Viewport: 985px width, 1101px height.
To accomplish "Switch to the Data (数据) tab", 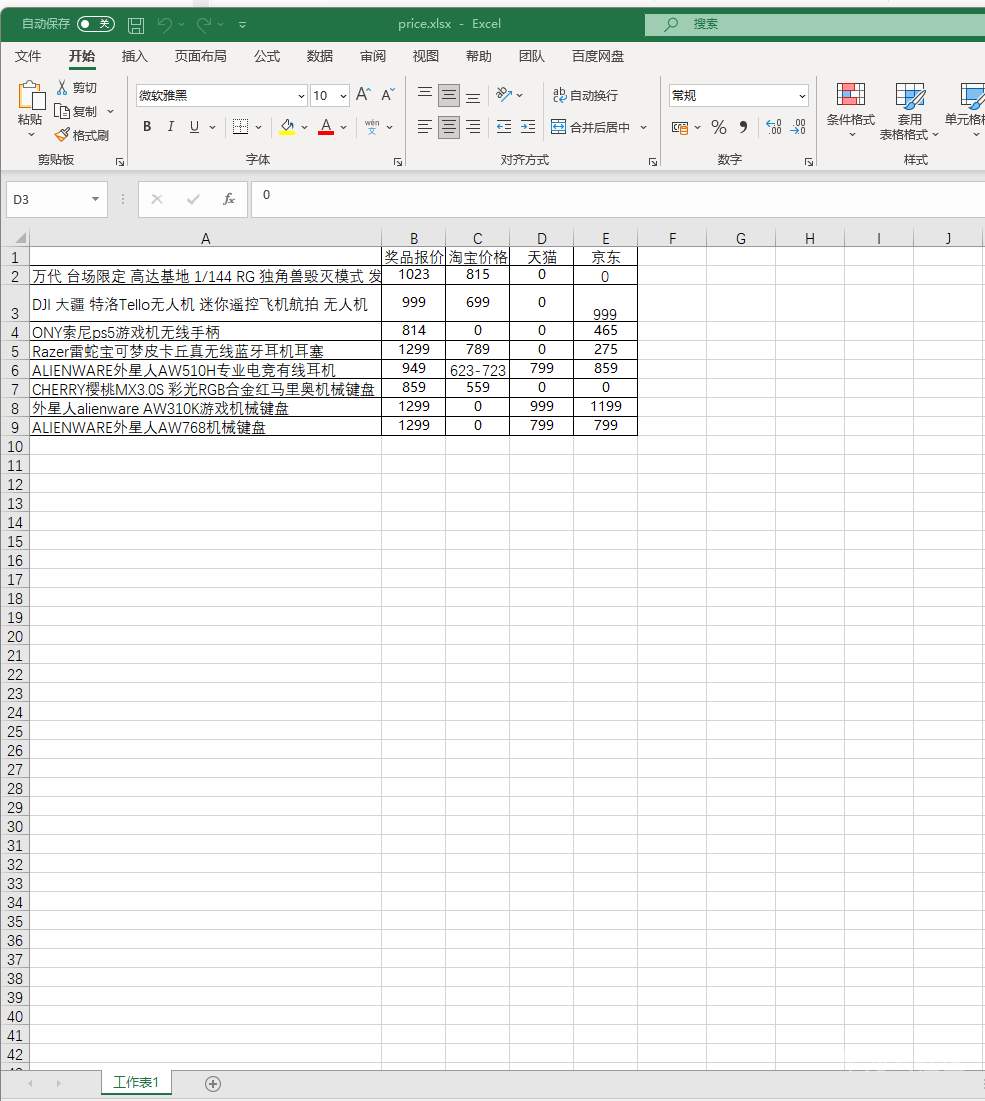I will (319, 56).
